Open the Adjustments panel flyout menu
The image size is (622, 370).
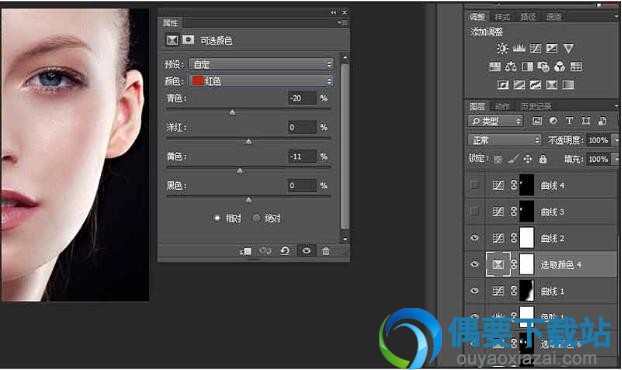click(616, 17)
